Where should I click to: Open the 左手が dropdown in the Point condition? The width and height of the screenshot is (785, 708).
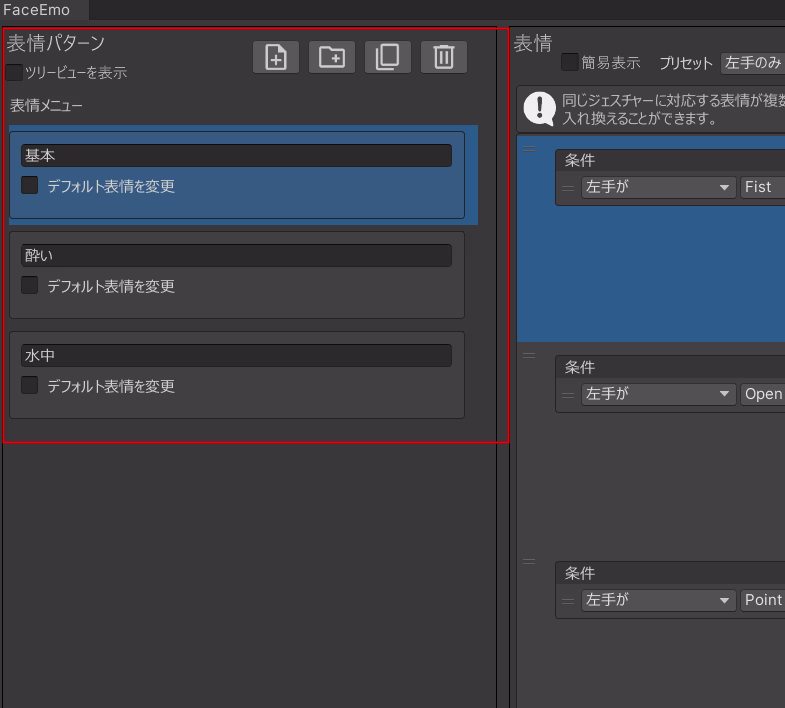[658, 600]
